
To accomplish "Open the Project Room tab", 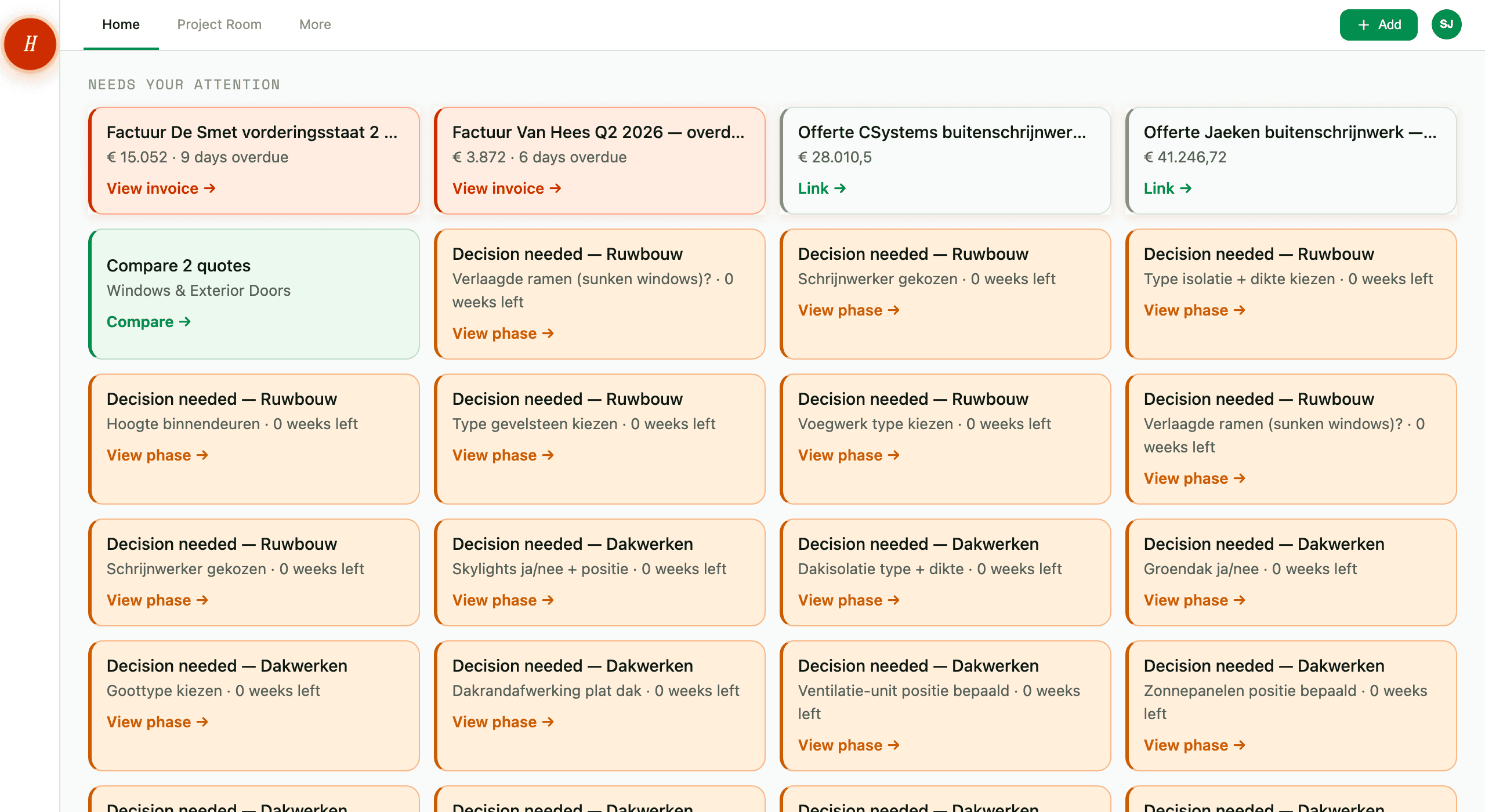I will (219, 24).
